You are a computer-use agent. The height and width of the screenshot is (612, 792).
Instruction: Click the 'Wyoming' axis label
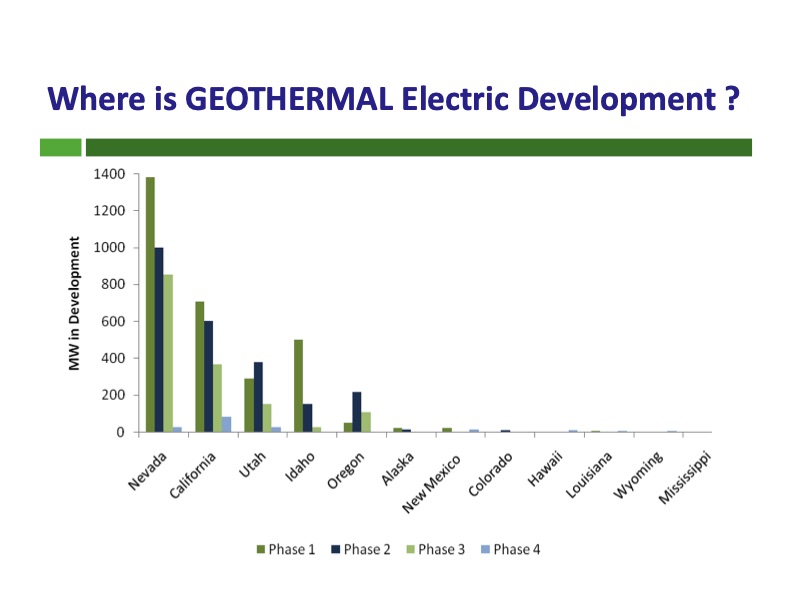coord(638,475)
